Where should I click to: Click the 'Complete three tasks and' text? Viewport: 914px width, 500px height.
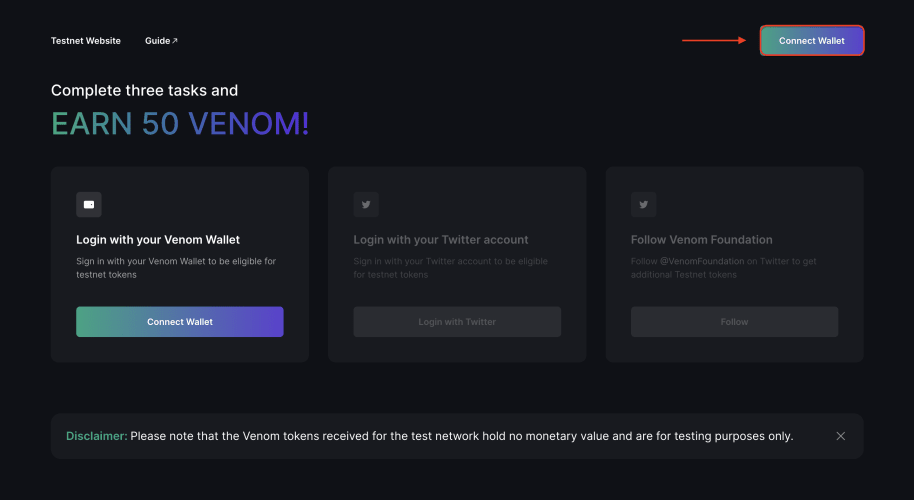145,90
